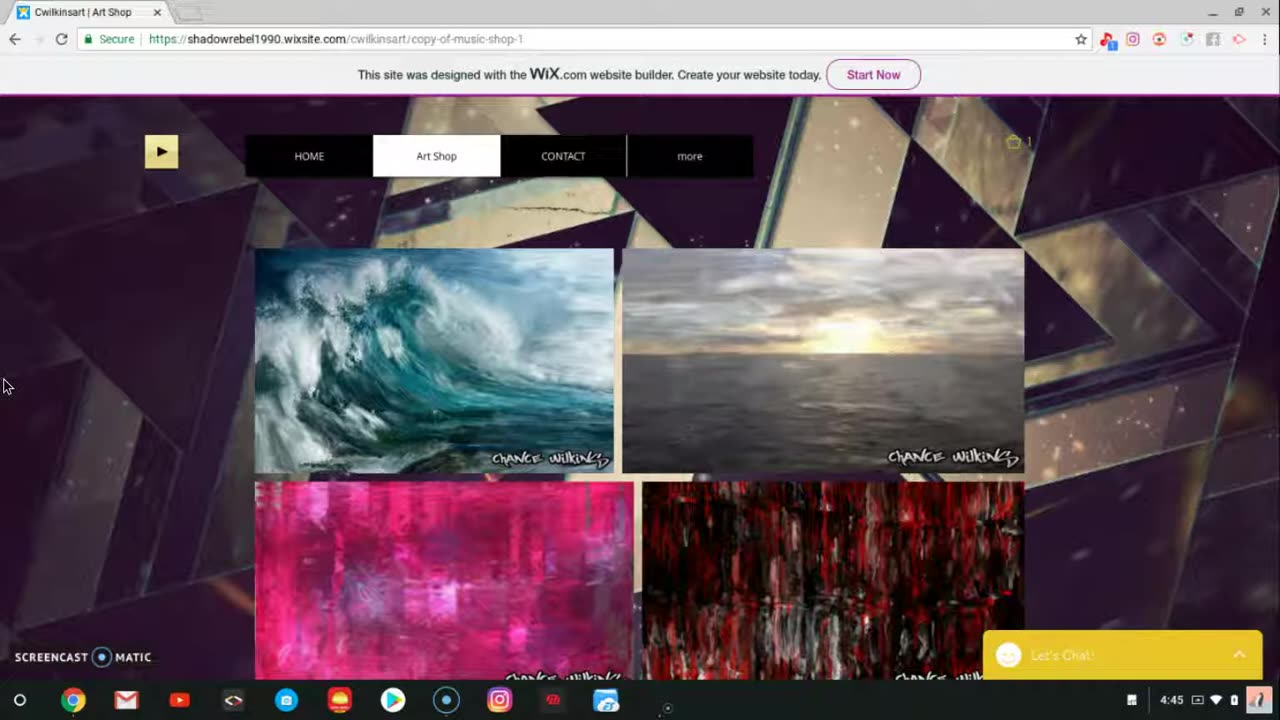1280x720 pixels.
Task: Click the Start Now Wix button
Action: point(873,75)
